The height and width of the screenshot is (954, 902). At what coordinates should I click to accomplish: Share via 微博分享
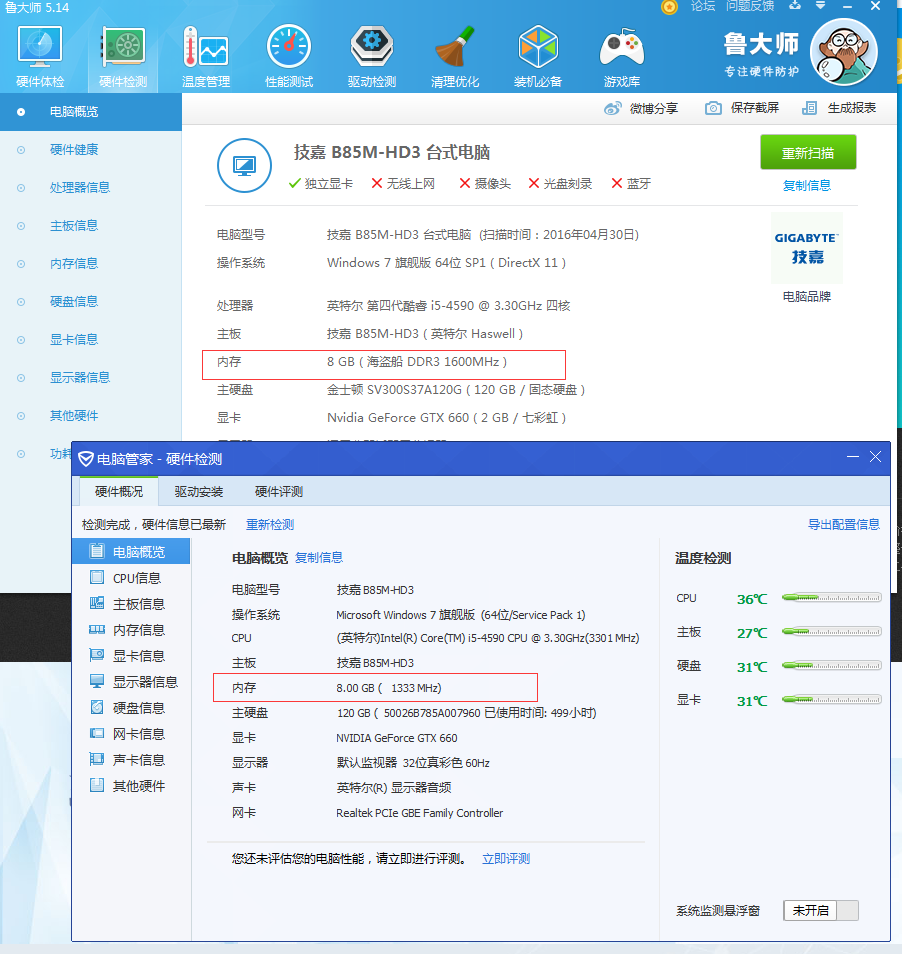tap(640, 108)
